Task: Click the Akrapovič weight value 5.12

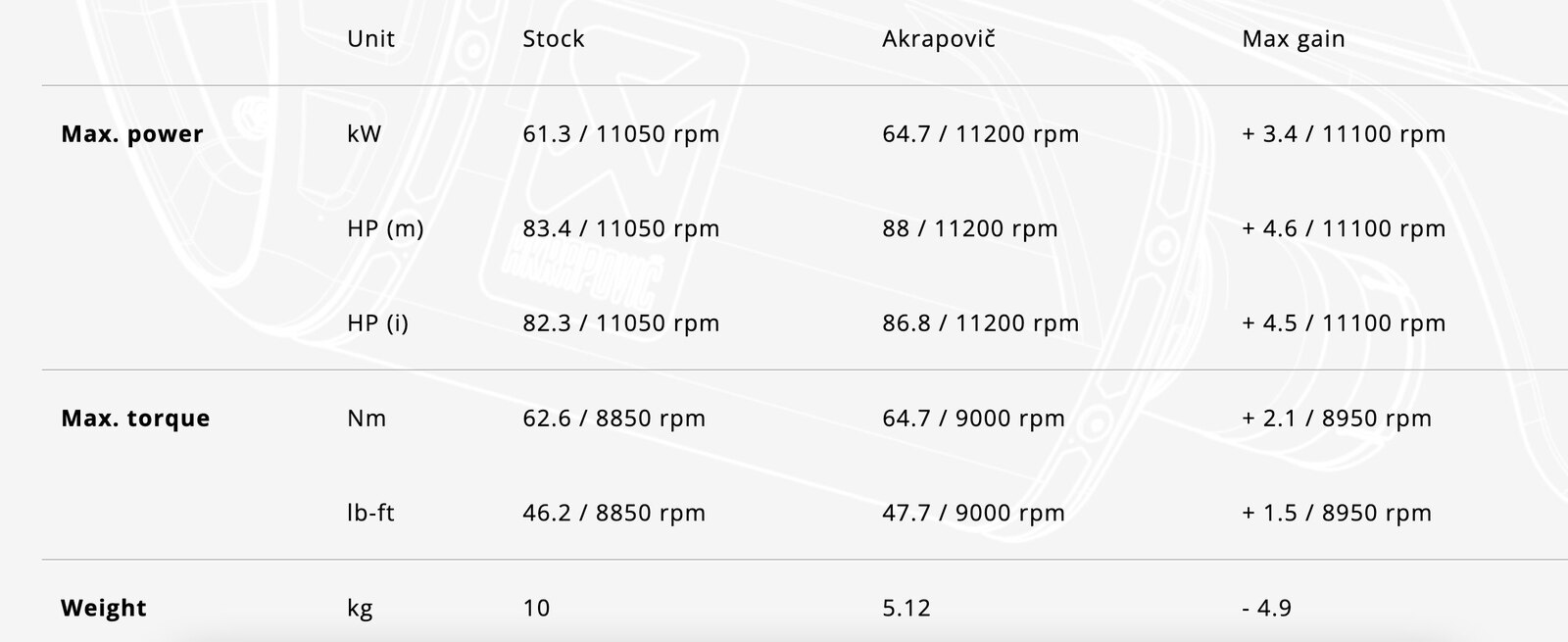Action: coord(906,608)
